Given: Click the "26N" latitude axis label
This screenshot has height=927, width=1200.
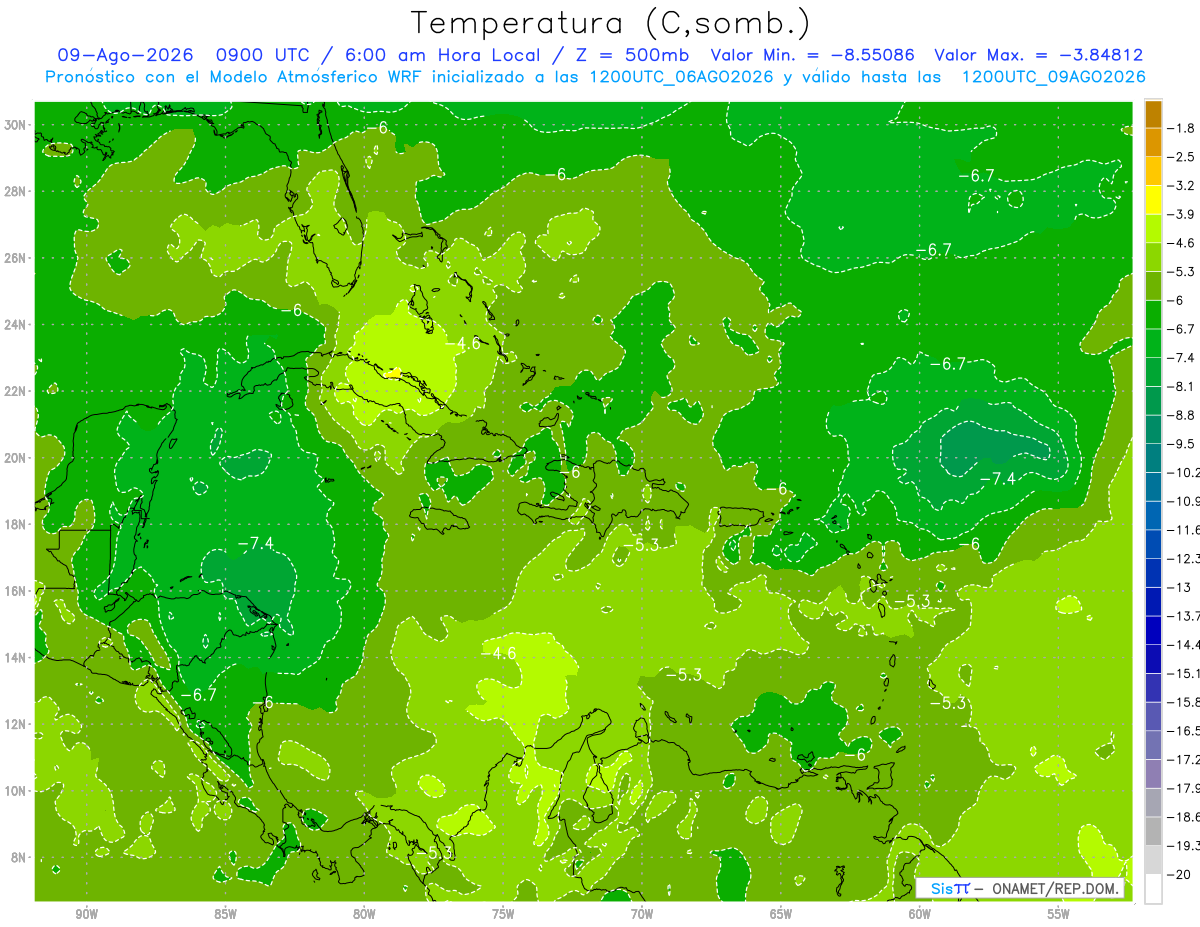Looking at the screenshot, I should tap(16, 258).
